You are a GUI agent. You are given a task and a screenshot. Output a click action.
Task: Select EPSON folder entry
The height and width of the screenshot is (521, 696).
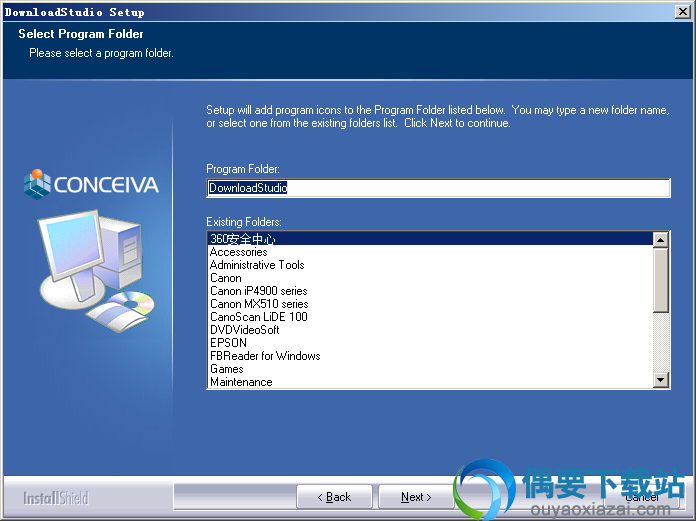tap(430, 343)
